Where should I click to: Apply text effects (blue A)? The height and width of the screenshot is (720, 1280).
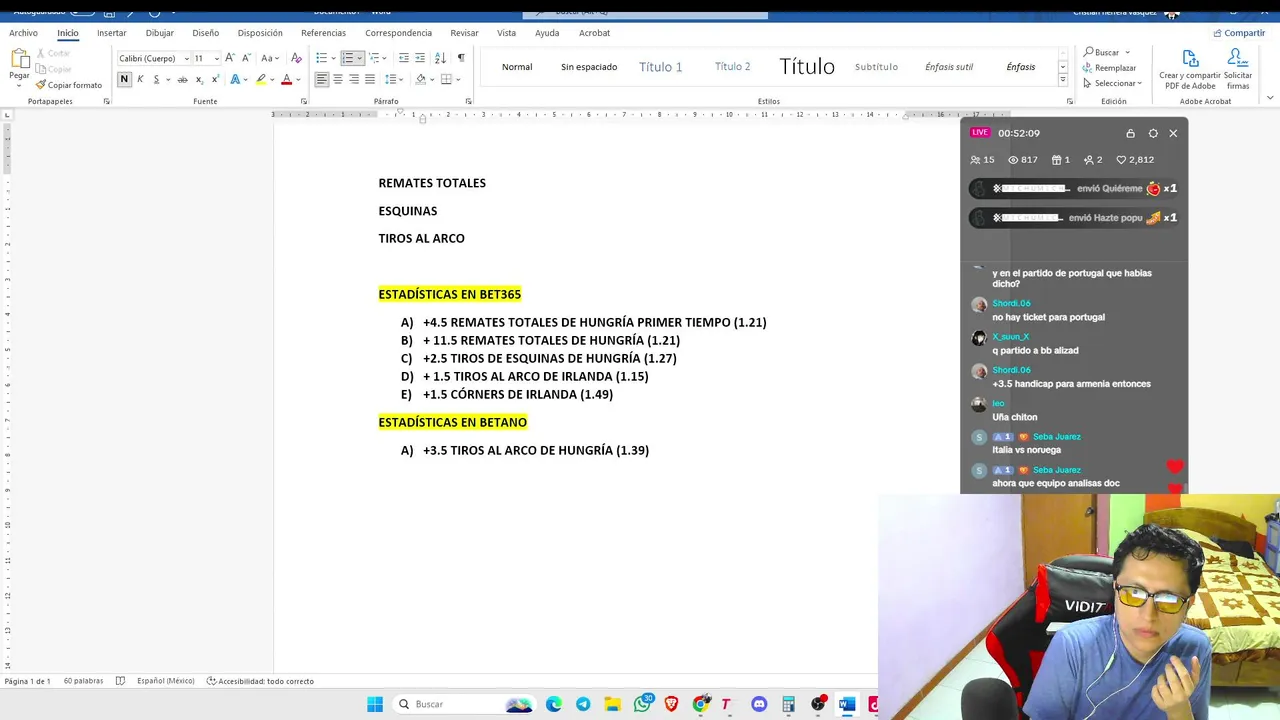click(236, 79)
